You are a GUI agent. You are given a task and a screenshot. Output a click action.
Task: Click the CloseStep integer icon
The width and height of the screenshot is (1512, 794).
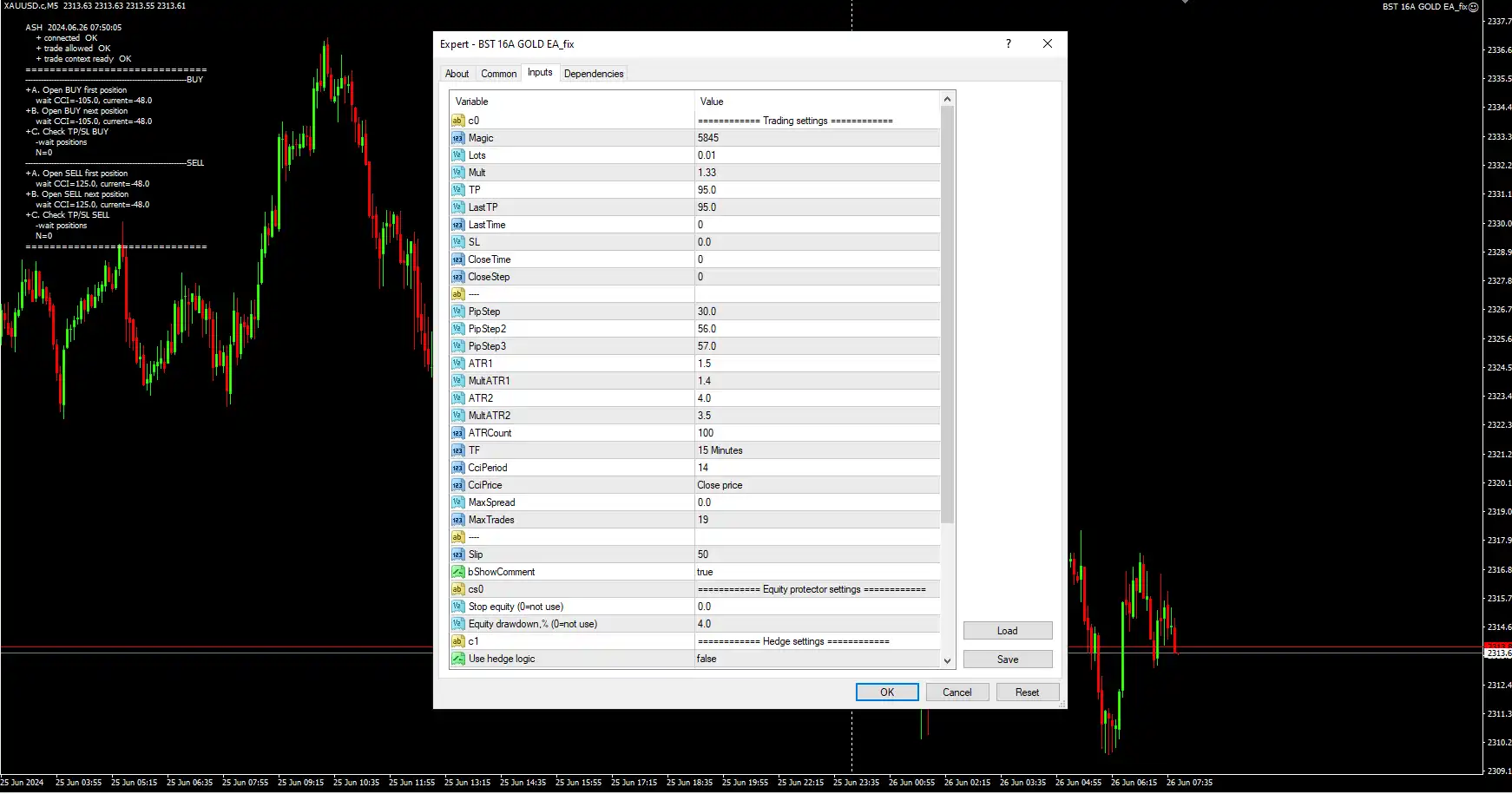coord(457,277)
